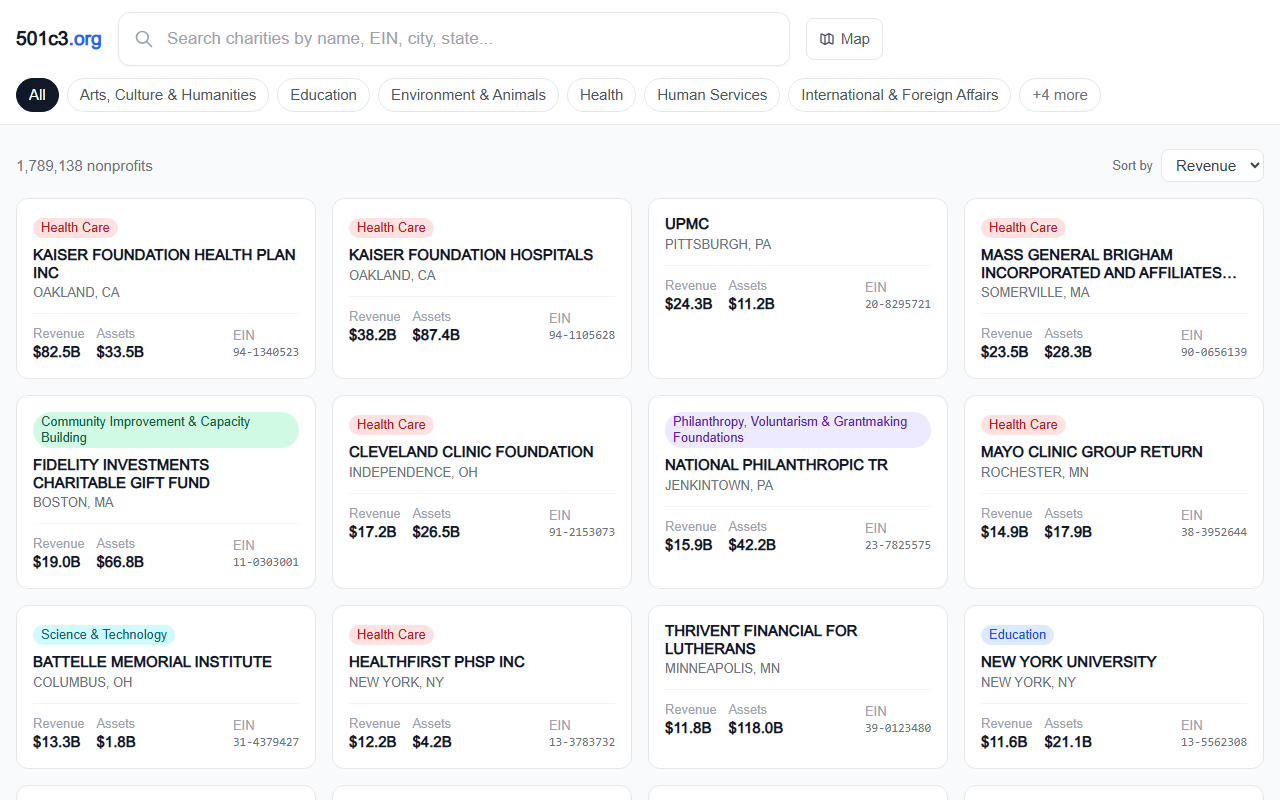The width and height of the screenshot is (1280, 800).
Task: Go to the 501c3.org home logo
Action: click(x=59, y=39)
